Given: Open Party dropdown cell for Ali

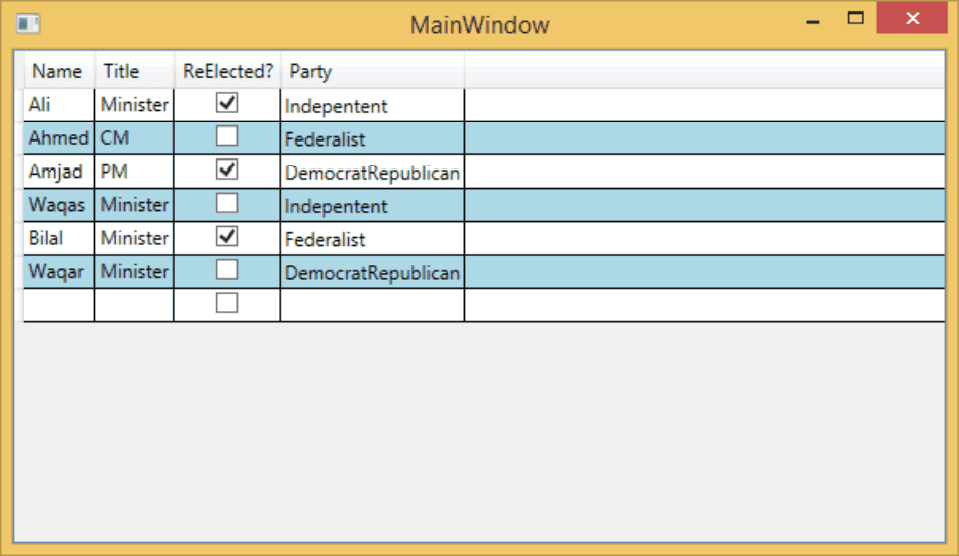Looking at the screenshot, I should [372, 105].
